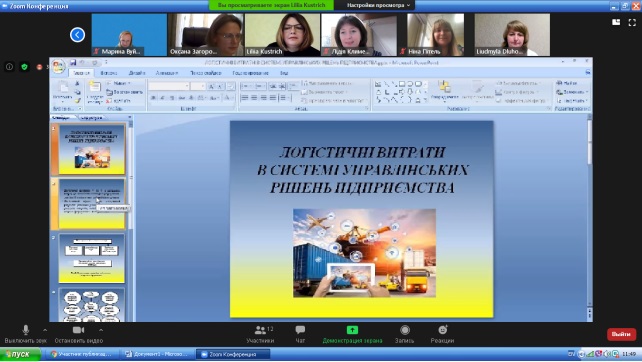Click the bullets list icon

(246, 86)
